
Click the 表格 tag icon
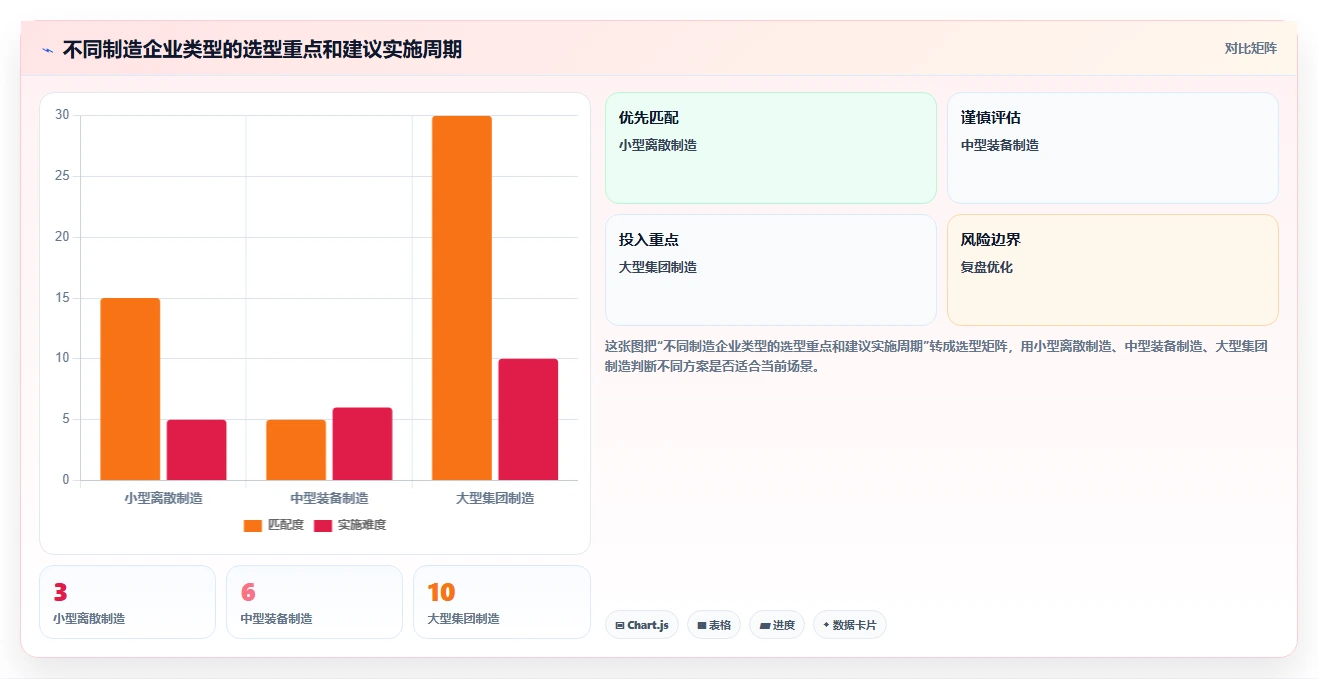click(x=702, y=626)
